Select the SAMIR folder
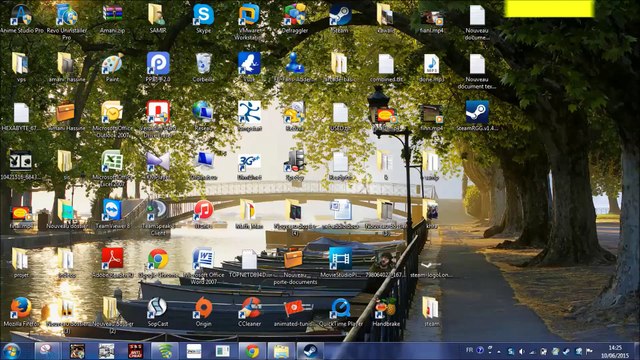The width and height of the screenshot is (640, 360). click(158, 18)
